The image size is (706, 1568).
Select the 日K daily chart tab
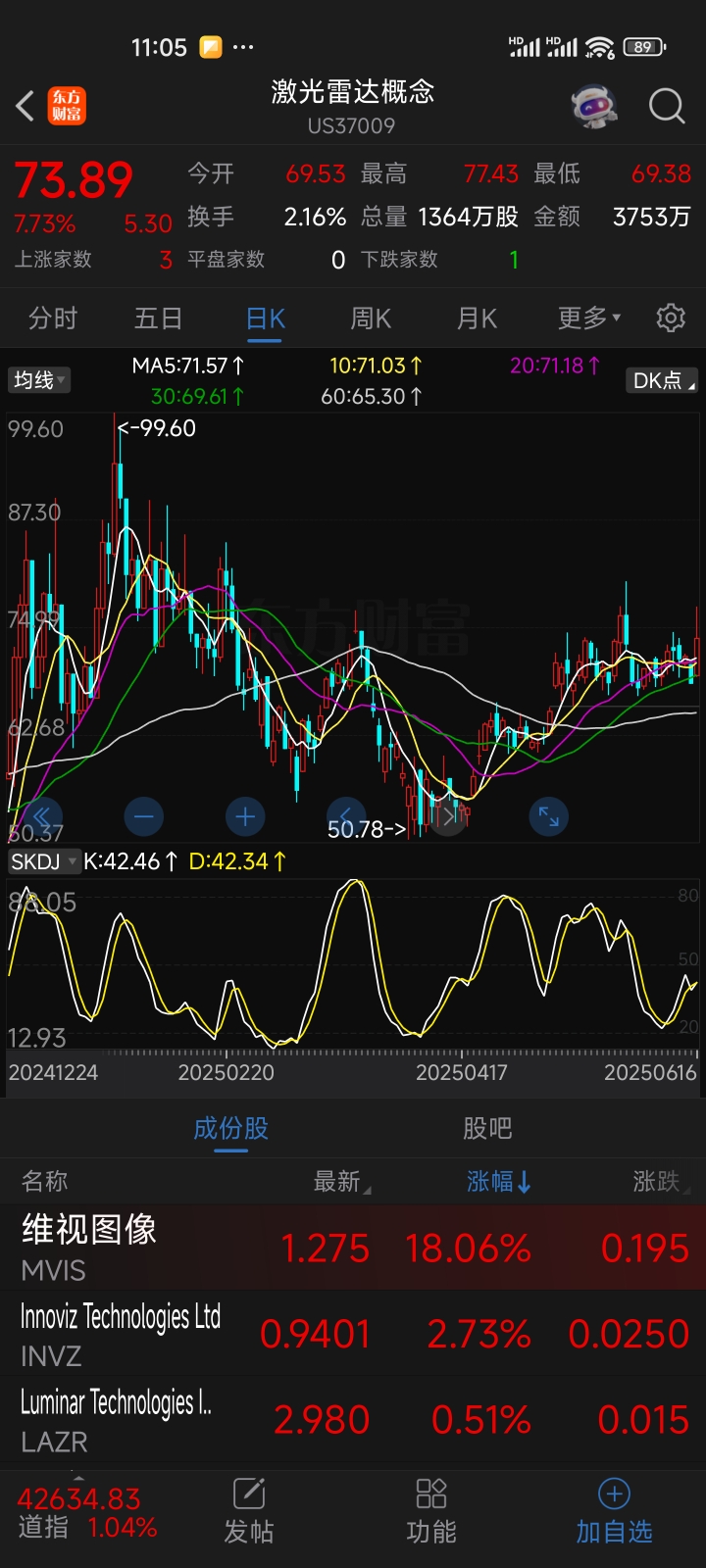(x=265, y=318)
